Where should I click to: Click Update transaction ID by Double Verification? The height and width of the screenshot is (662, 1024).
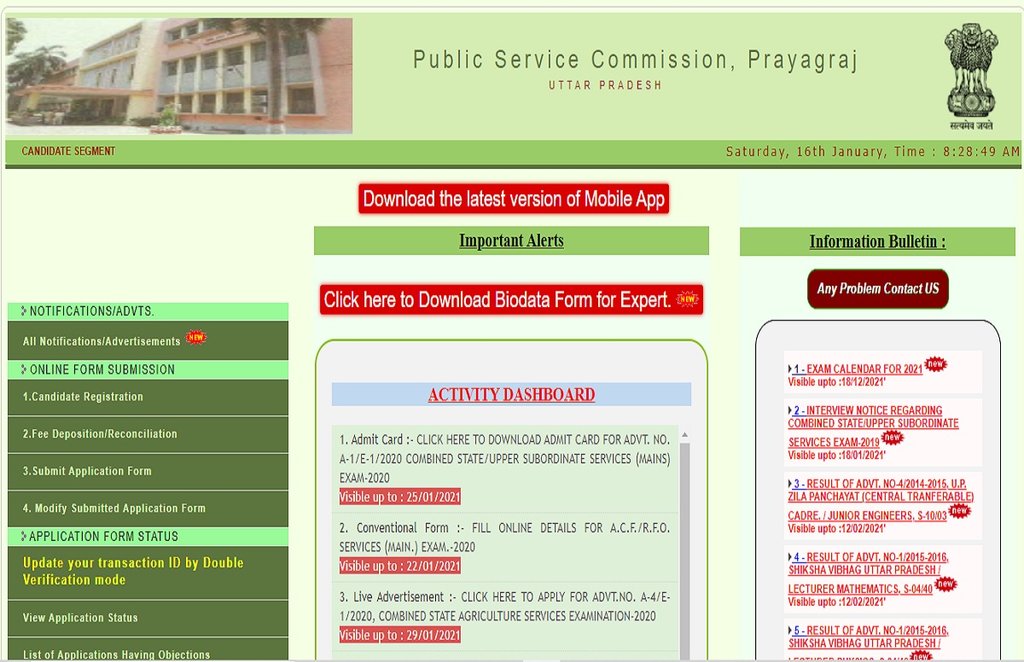click(133, 571)
